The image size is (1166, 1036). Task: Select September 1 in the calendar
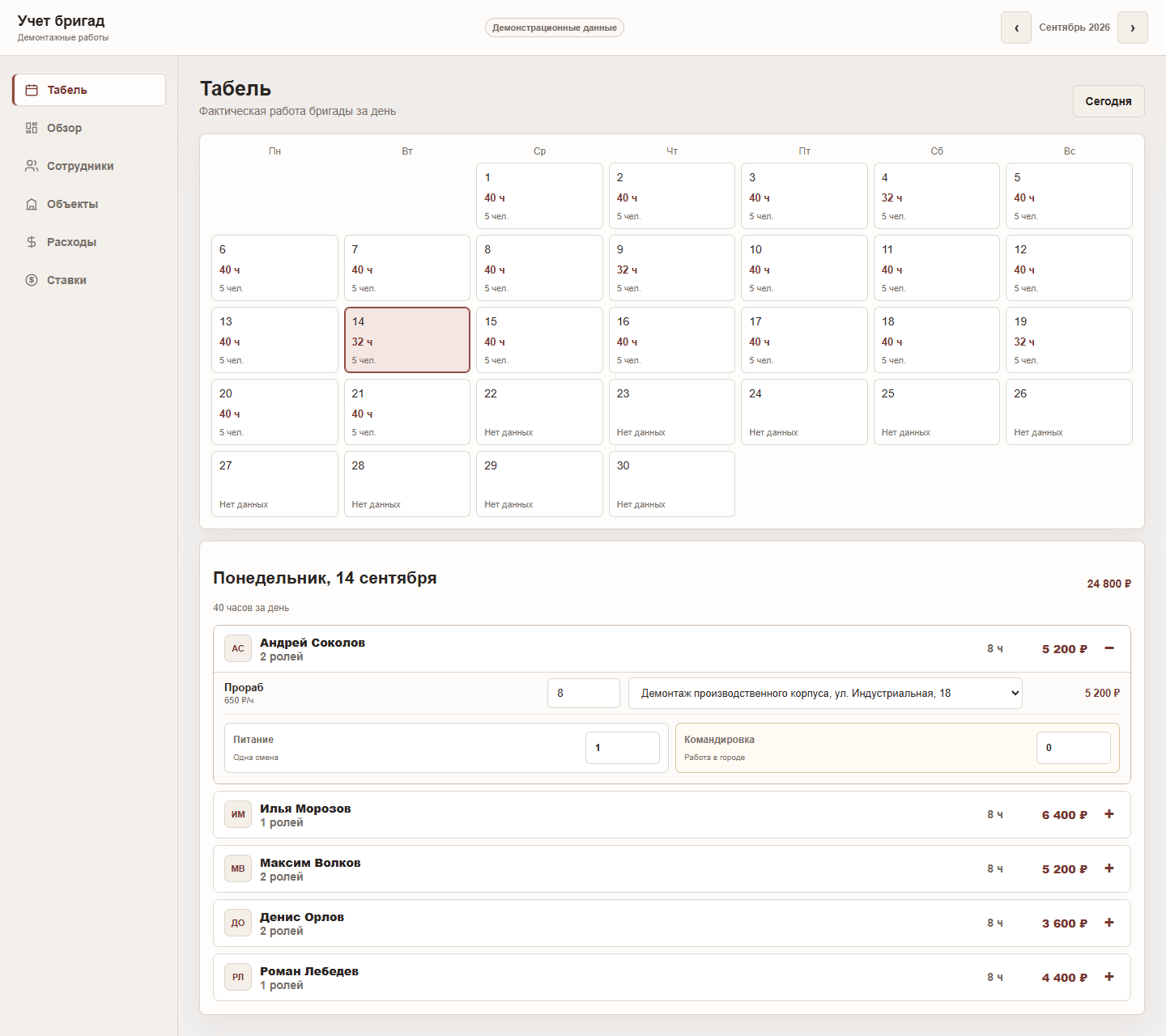[539, 196]
